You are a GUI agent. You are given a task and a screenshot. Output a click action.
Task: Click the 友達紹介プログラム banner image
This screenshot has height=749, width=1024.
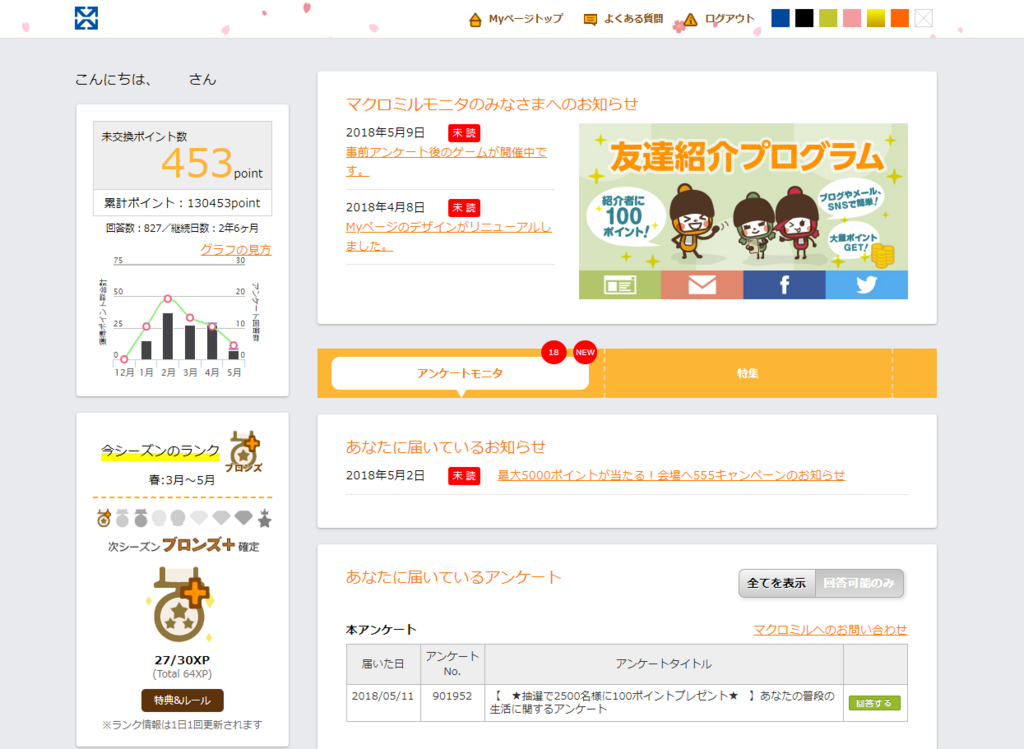point(743,197)
